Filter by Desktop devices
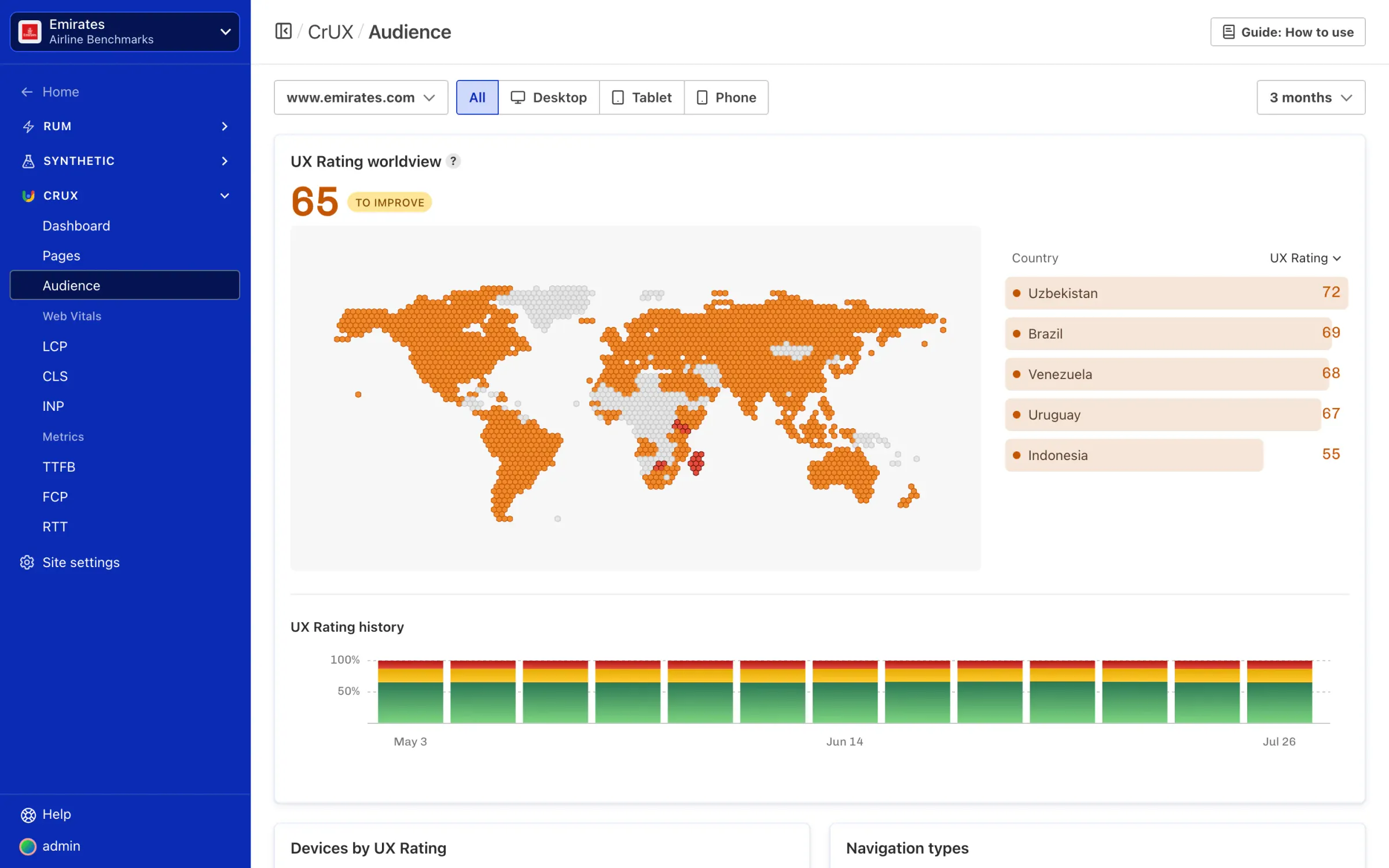The image size is (1389, 868). pos(549,97)
